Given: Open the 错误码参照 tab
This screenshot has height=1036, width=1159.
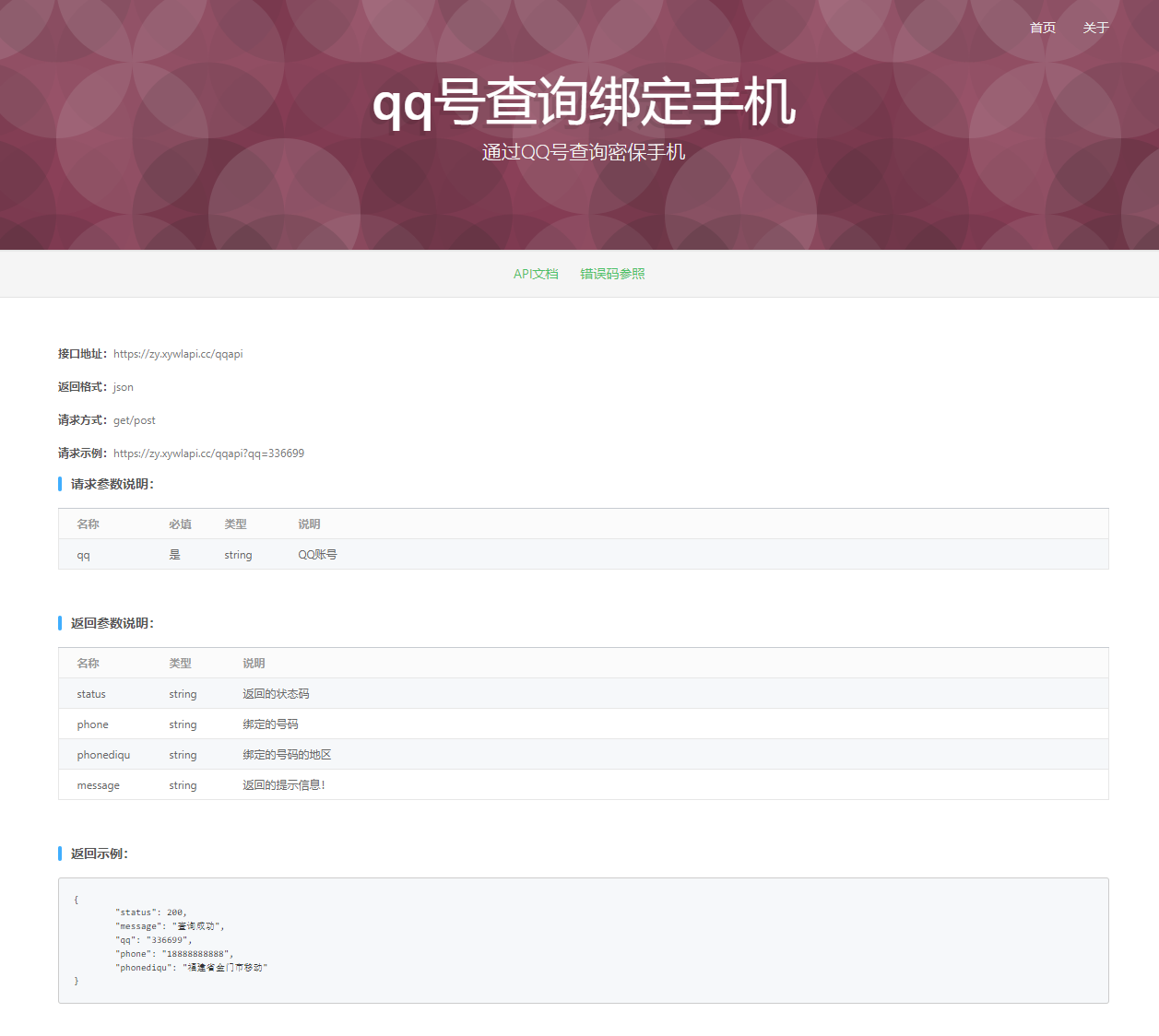Looking at the screenshot, I should [x=611, y=274].
